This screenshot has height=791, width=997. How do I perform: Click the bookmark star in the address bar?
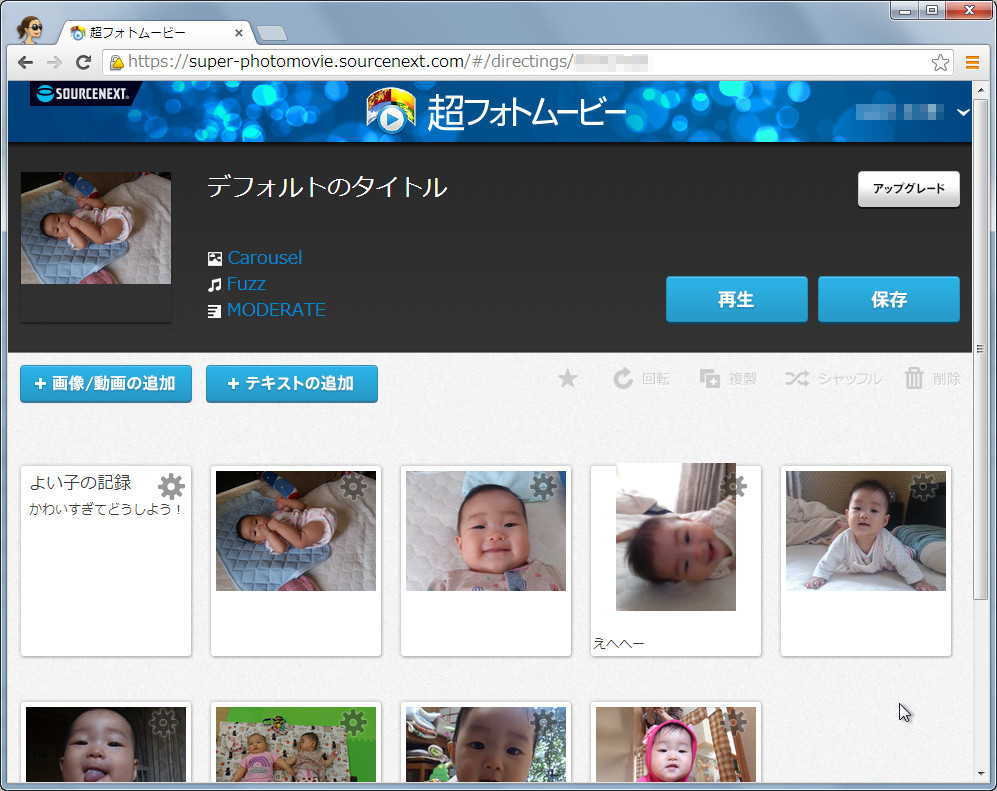pos(940,62)
